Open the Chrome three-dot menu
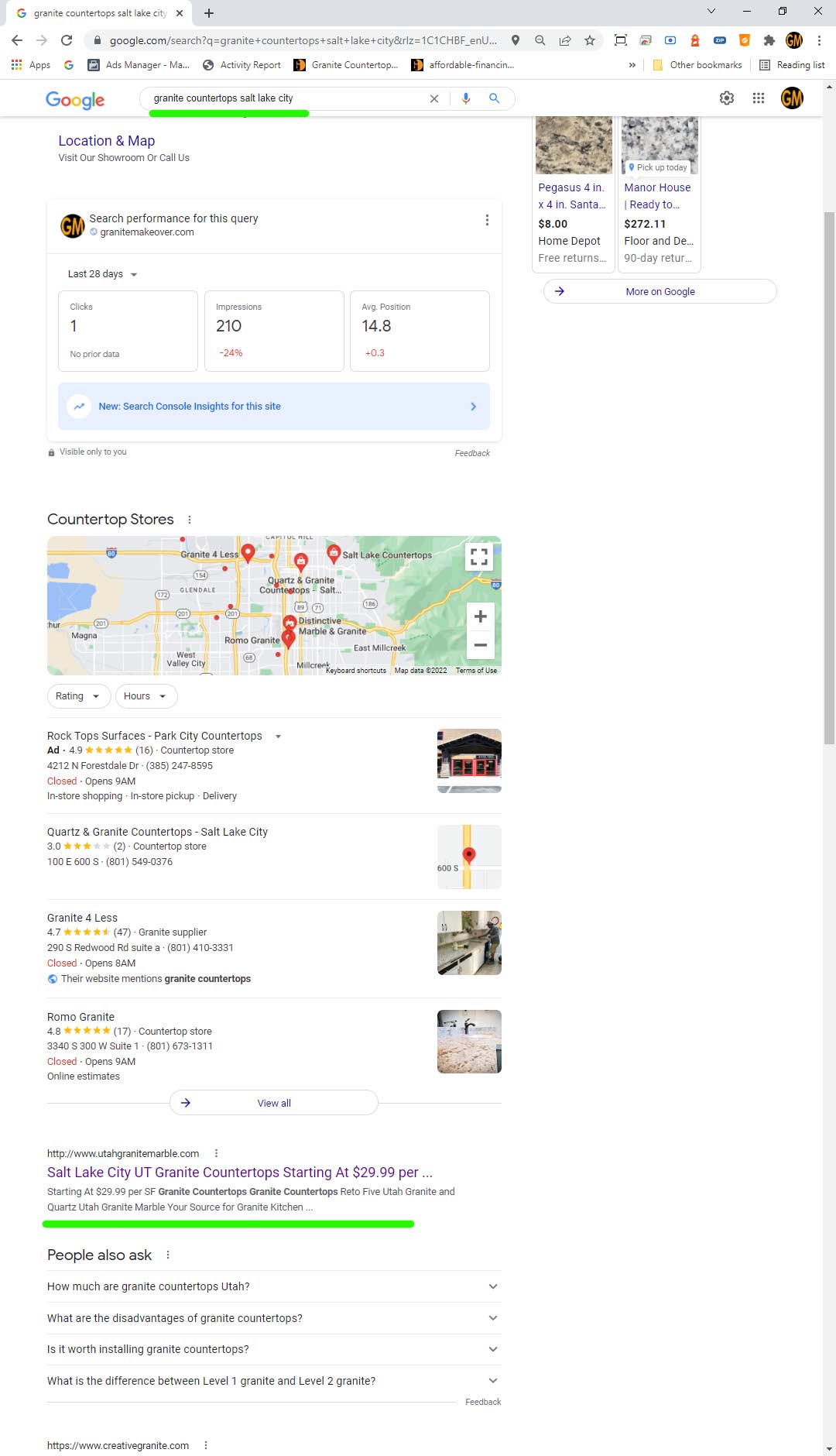This screenshot has width=836, height=1456. tap(819, 40)
